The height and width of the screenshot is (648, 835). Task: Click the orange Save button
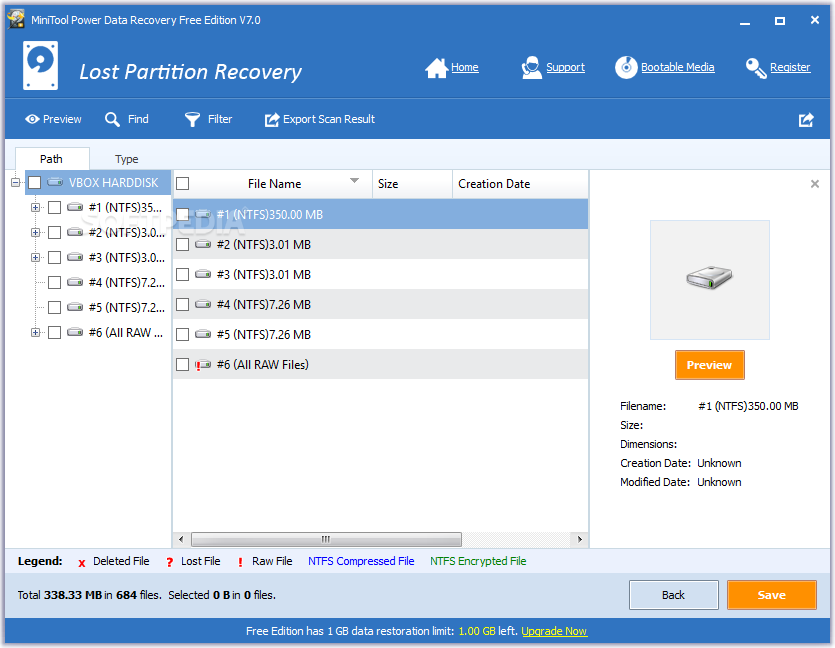772,595
